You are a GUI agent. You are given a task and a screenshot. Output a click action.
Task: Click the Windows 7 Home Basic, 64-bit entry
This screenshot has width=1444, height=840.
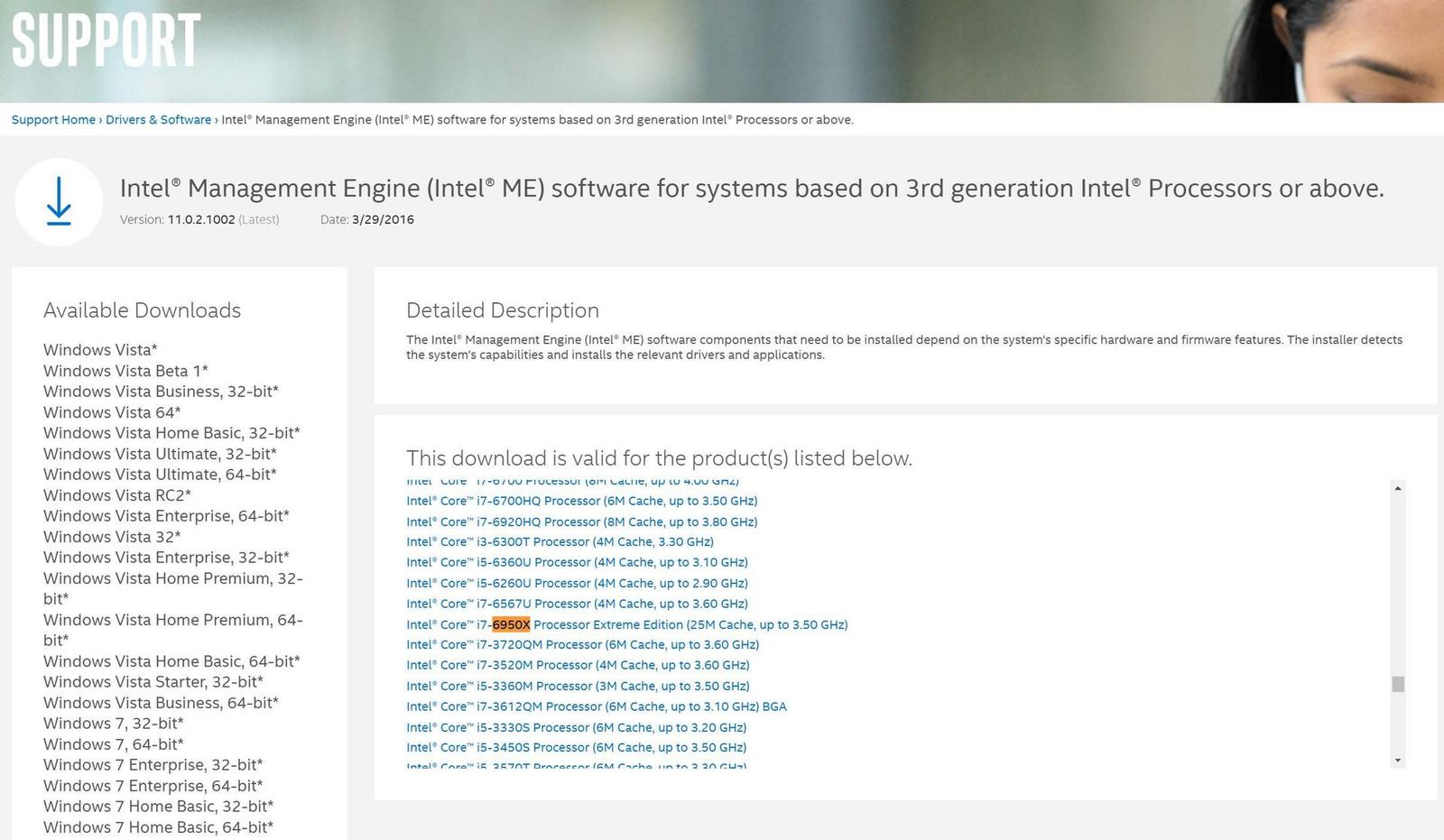[x=158, y=826]
